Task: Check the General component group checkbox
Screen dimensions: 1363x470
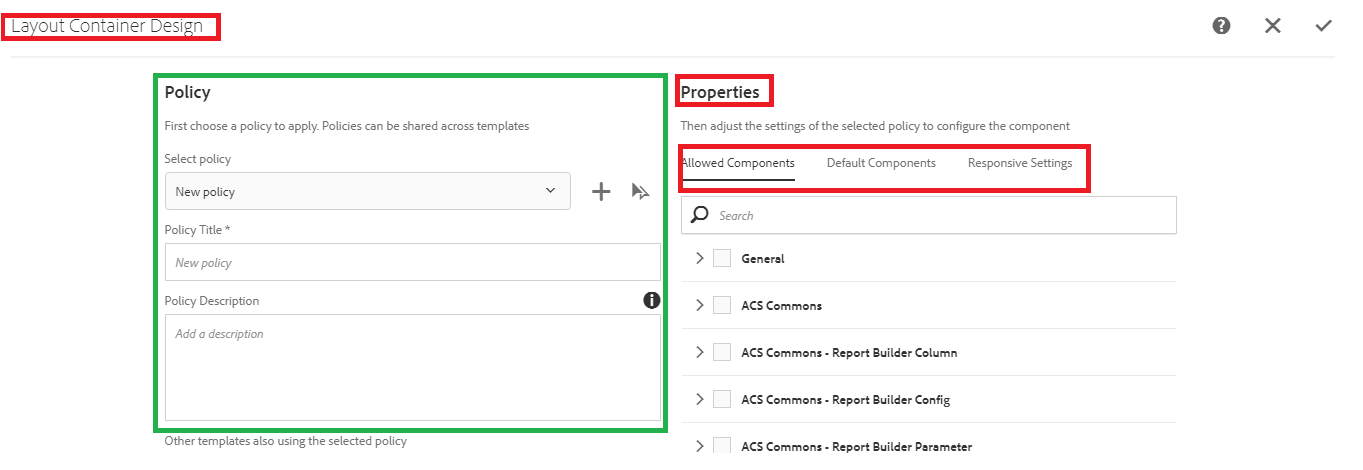Action: click(722, 258)
